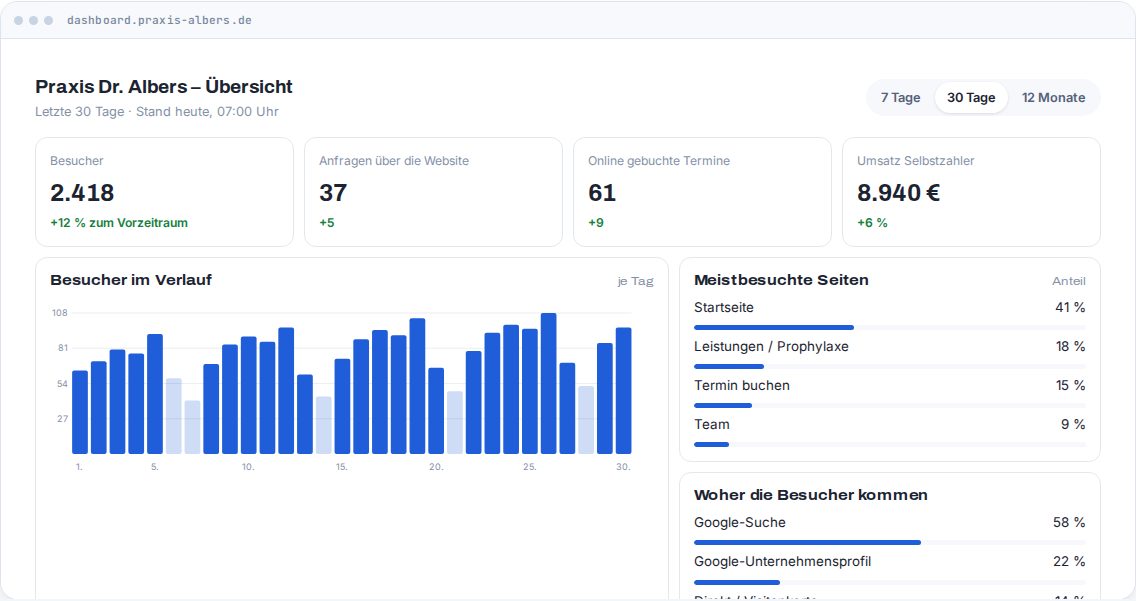Viewport: 1136px width, 601px height.
Task: Click the Praxis Dr. Albers – Übersicht title
Action: (164, 86)
